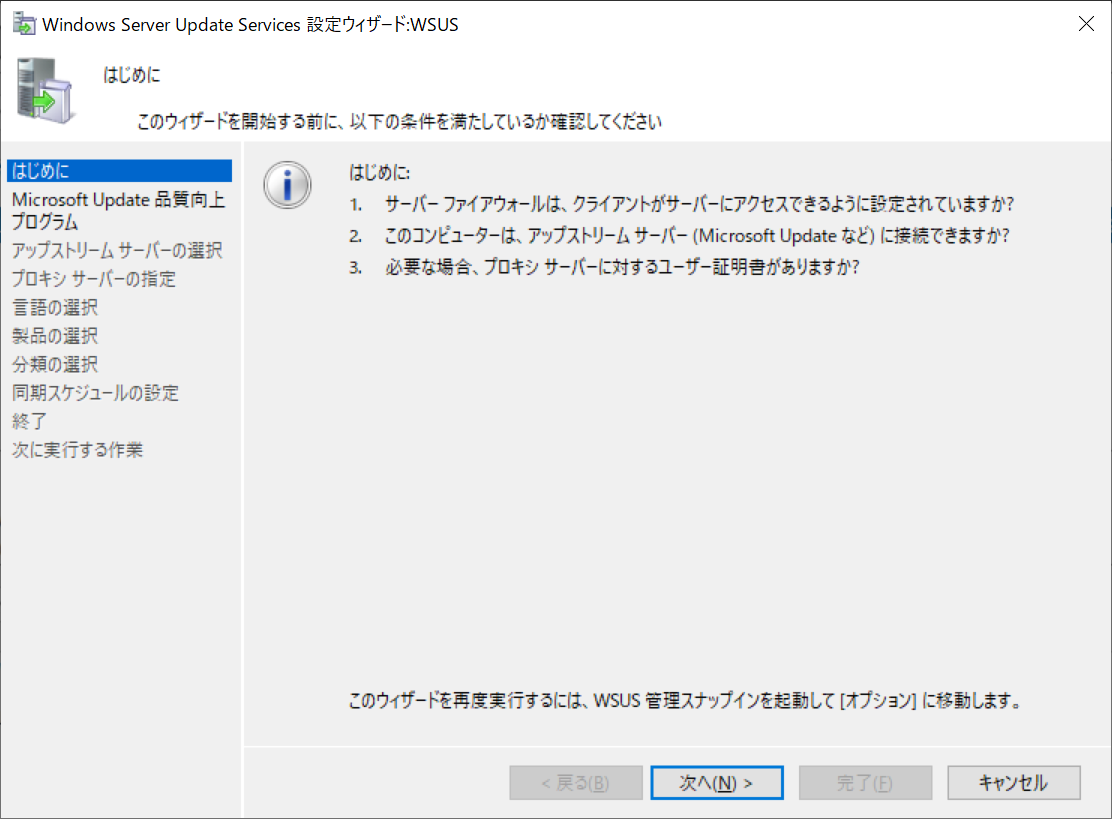Click the note about WSUS 管理スナップイン
The height and width of the screenshot is (819, 1112).
coord(686,701)
